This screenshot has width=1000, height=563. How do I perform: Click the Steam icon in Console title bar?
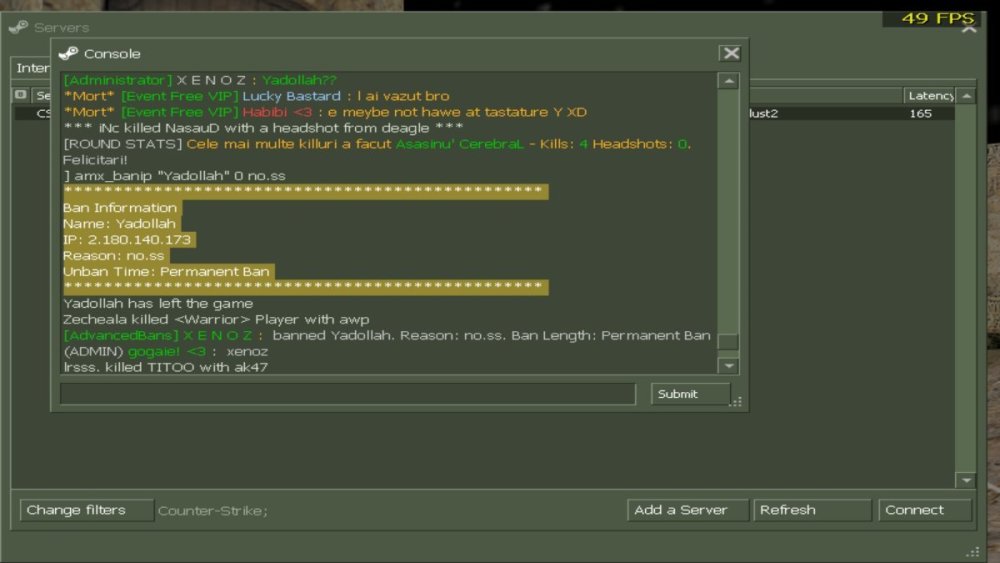pos(68,54)
